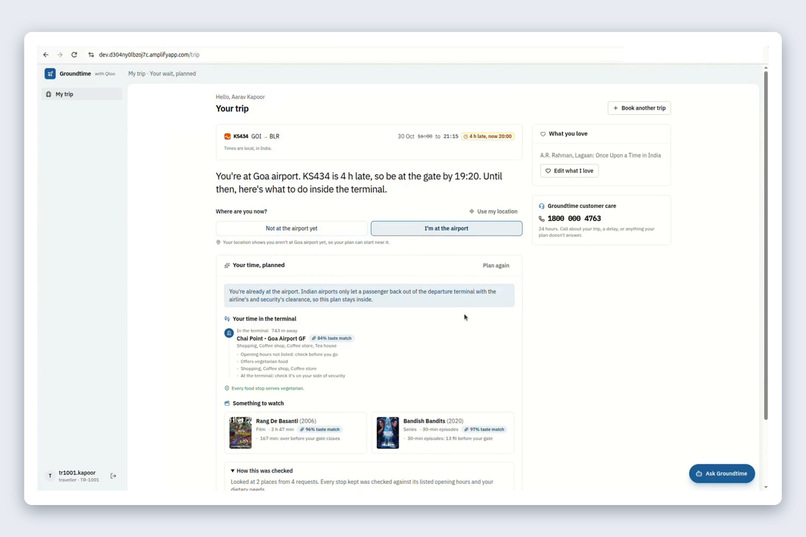Reload the page with the refresh icon
This screenshot has width=806, height=537.
tap(74, 54)
